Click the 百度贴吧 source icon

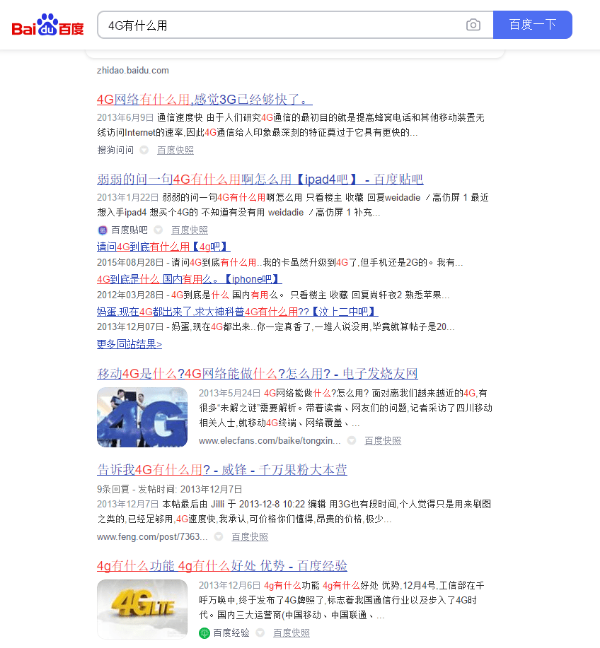point(102,230)
